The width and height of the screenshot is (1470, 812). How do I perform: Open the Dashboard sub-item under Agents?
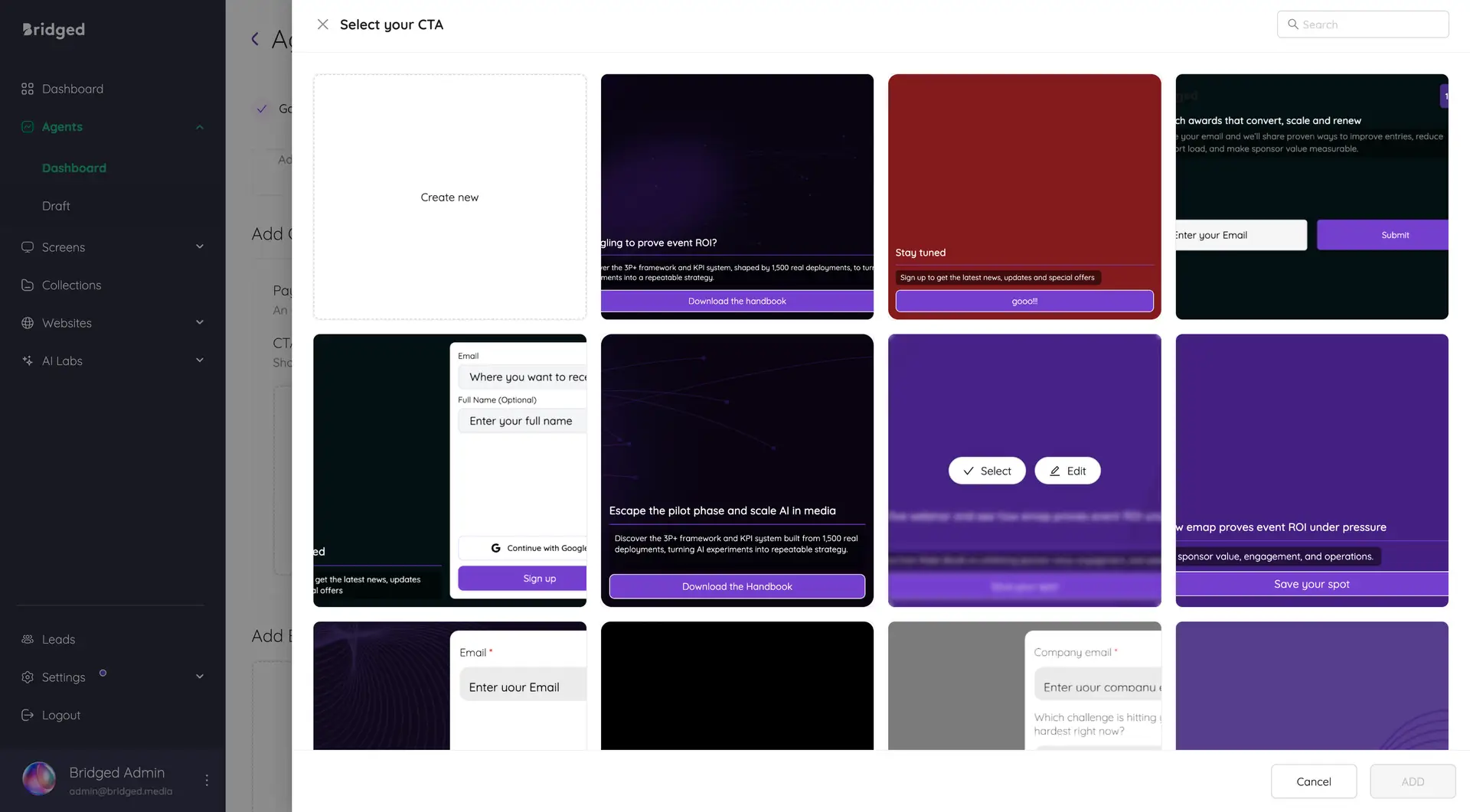(74, 168)
